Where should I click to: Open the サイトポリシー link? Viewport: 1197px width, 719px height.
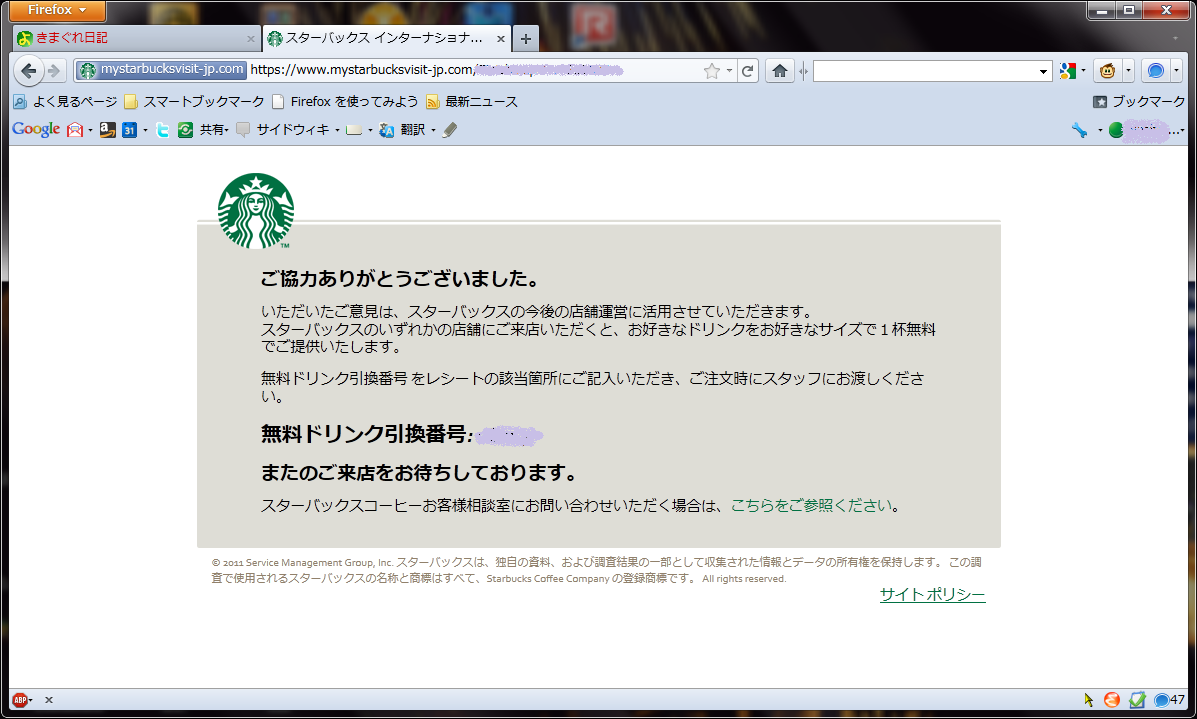932,594
